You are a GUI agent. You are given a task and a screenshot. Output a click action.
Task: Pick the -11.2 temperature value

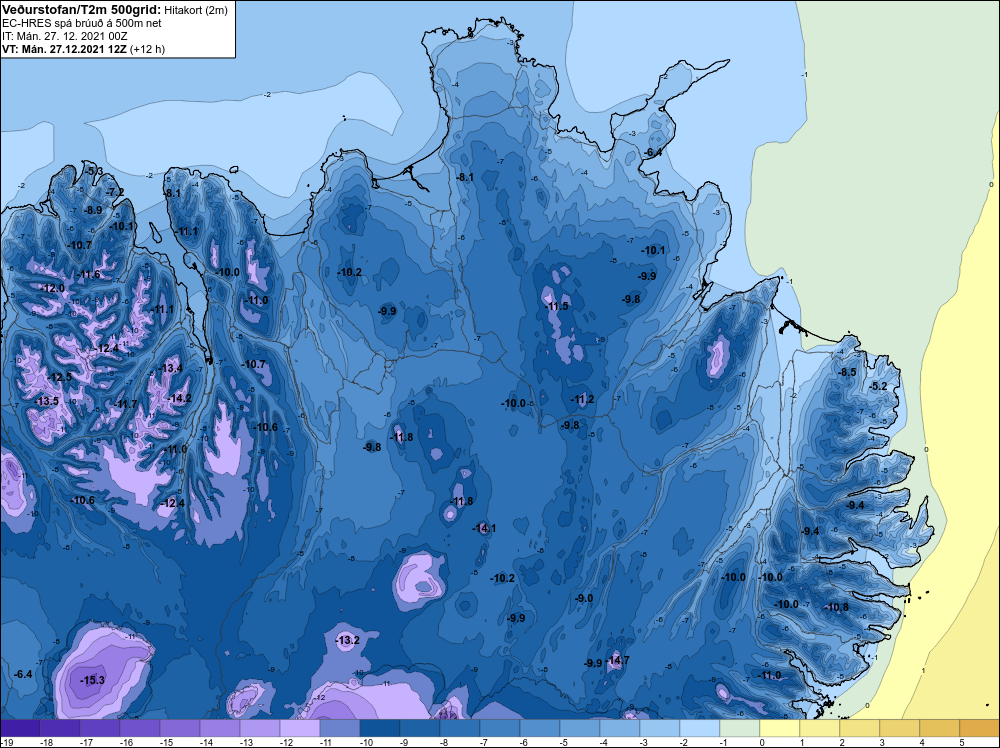tap(582, 399)
